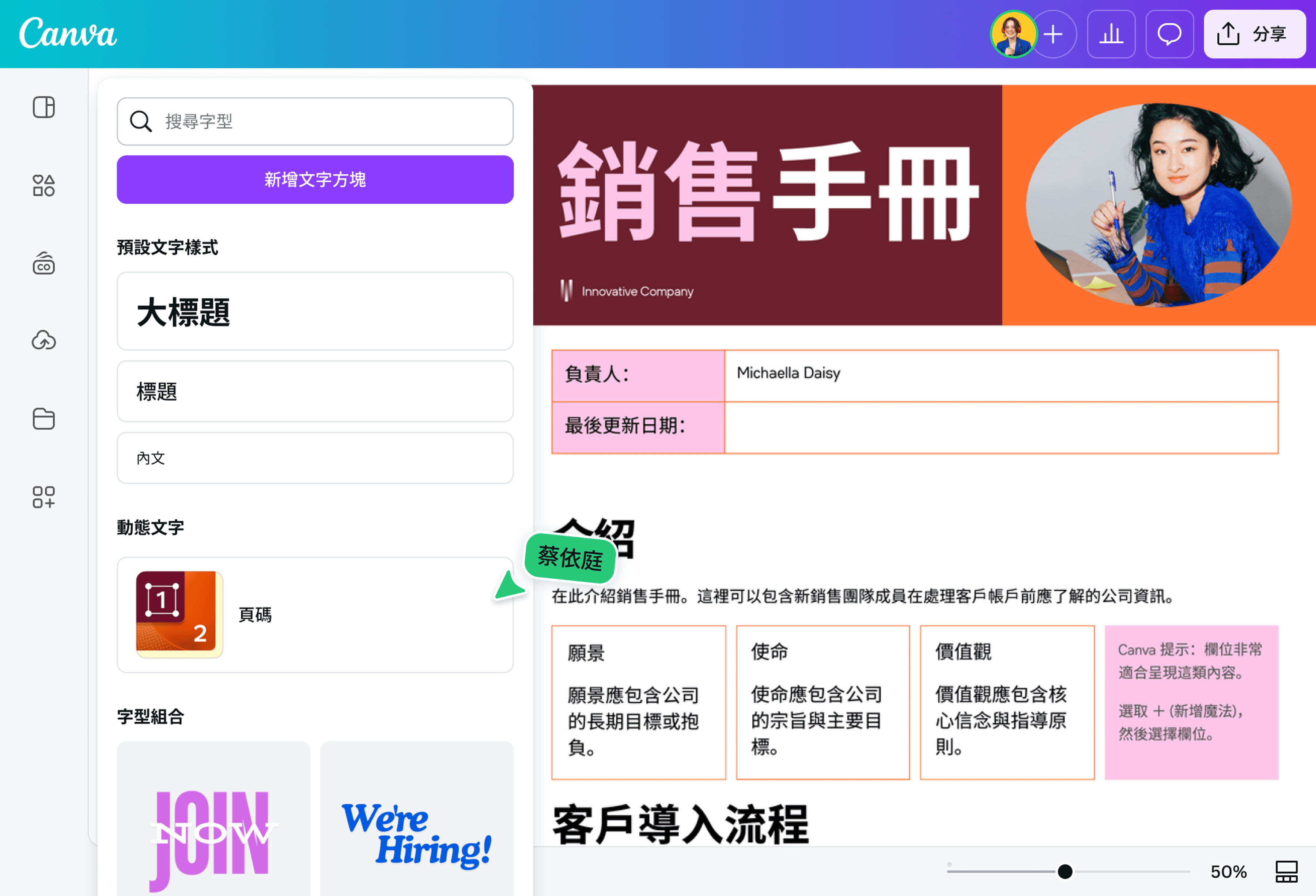1316x896 pixels.
Task: Select the 使命 column box
Action: pyautogui.click(x=823, y=702)
